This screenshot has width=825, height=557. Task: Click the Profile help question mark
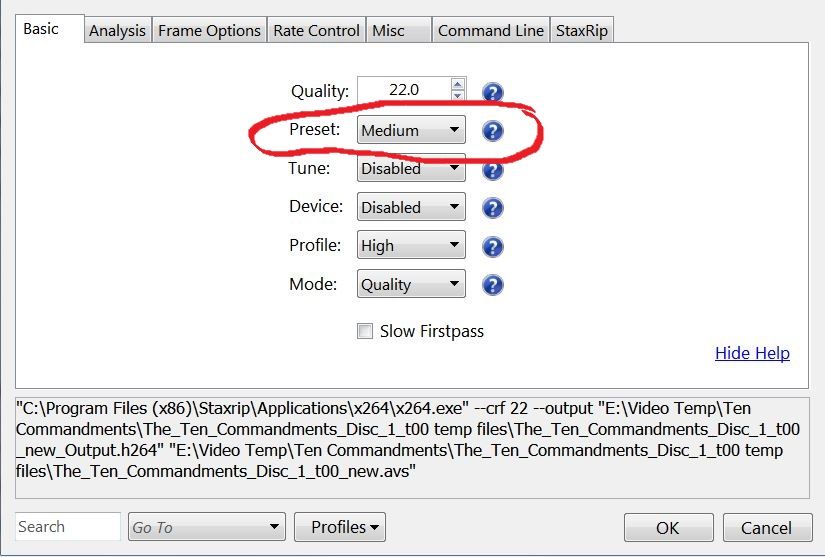tap(492, 246)
